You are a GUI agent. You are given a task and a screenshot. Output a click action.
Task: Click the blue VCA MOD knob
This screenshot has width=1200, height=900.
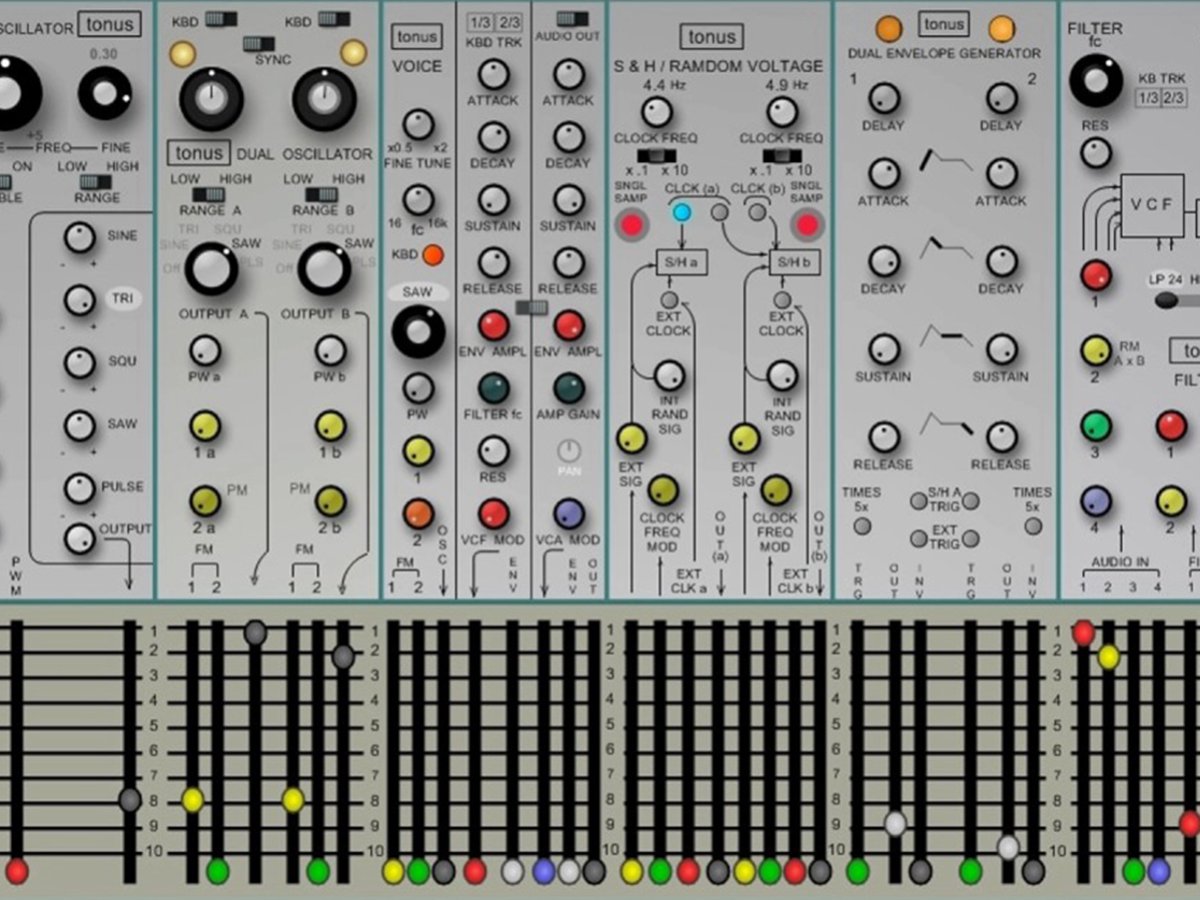tap(569, 513)
